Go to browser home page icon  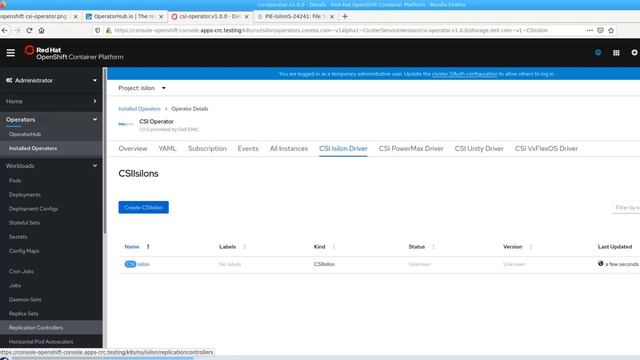[42, 30]
